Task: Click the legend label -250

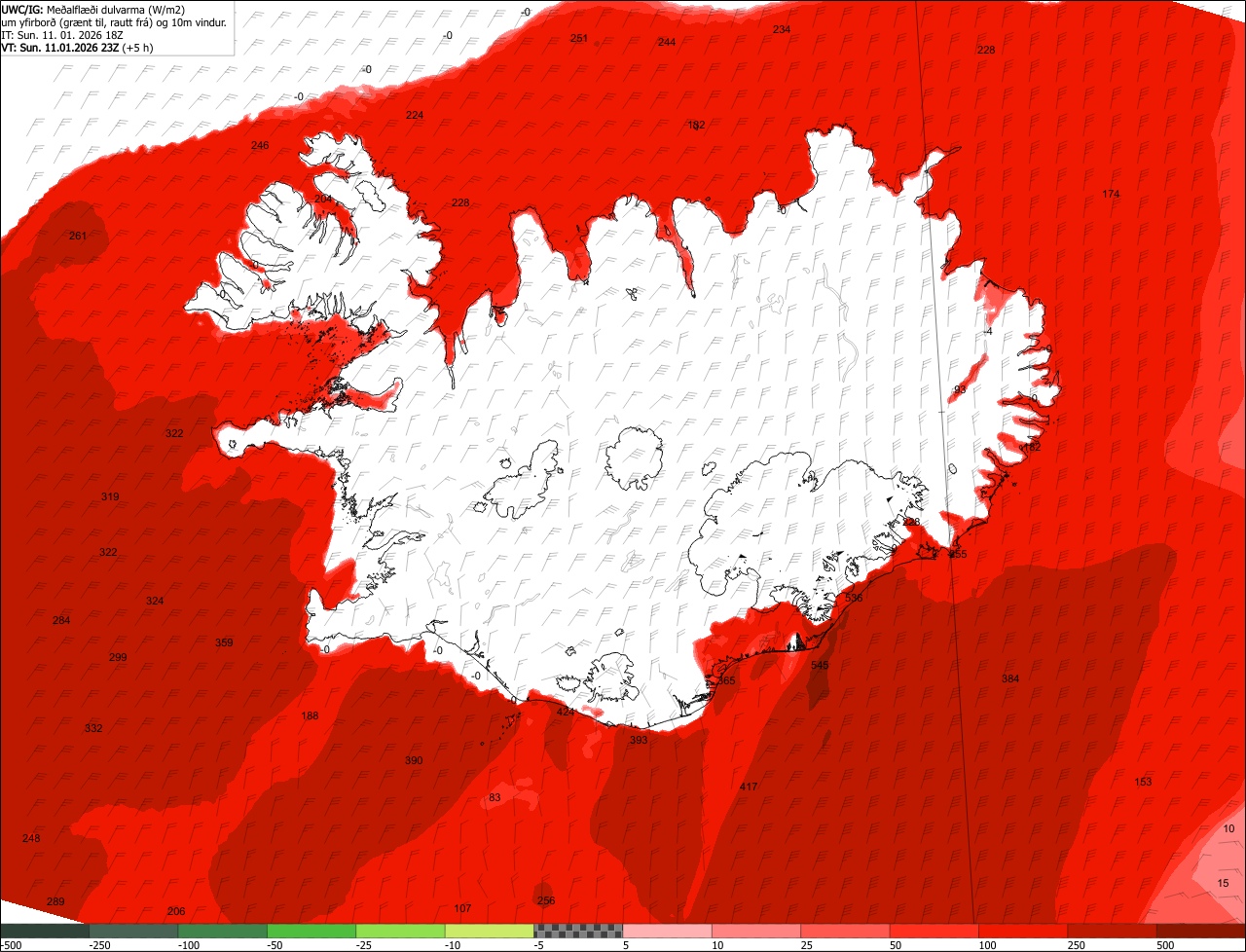Action: [98, 945]
